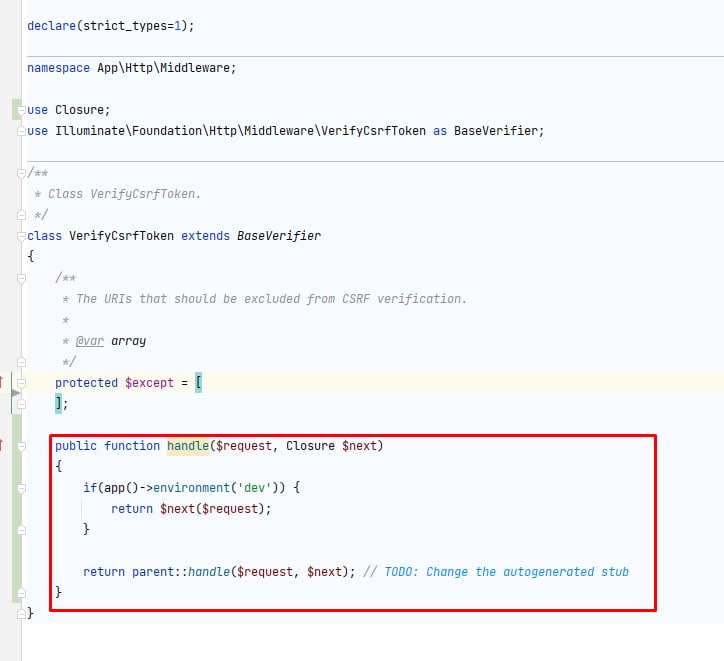Click 'array' type in the docblock

tap(128, 341)
